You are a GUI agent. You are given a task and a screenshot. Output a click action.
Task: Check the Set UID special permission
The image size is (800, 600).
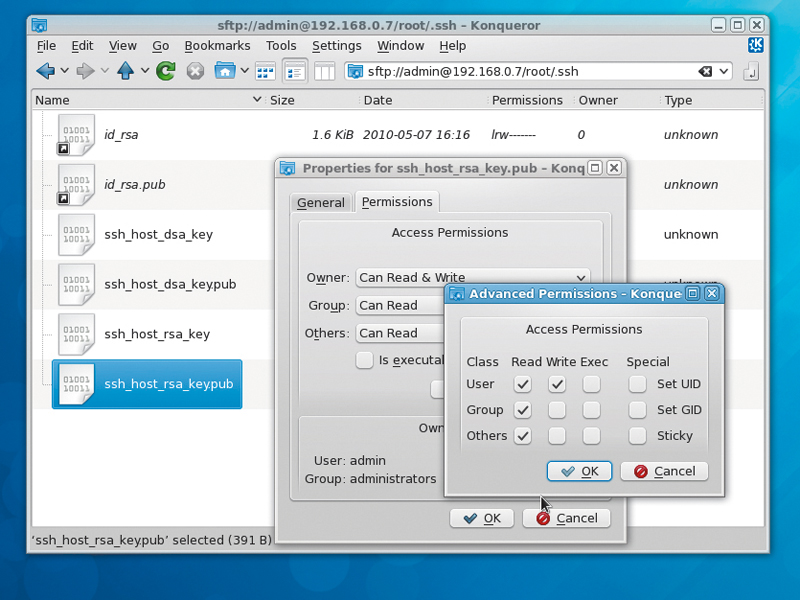point(637,383)
